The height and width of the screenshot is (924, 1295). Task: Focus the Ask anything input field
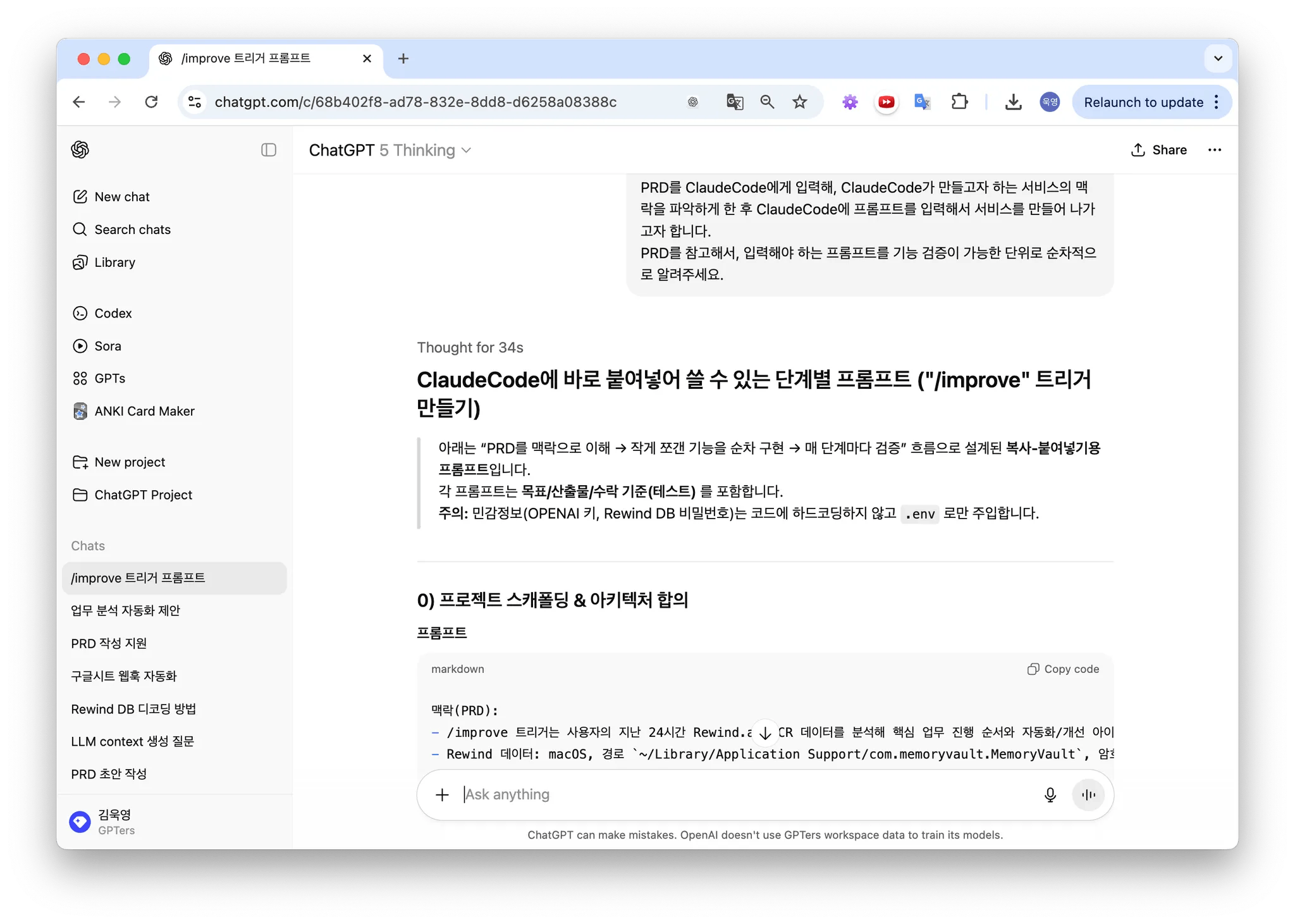click(746, 794)
